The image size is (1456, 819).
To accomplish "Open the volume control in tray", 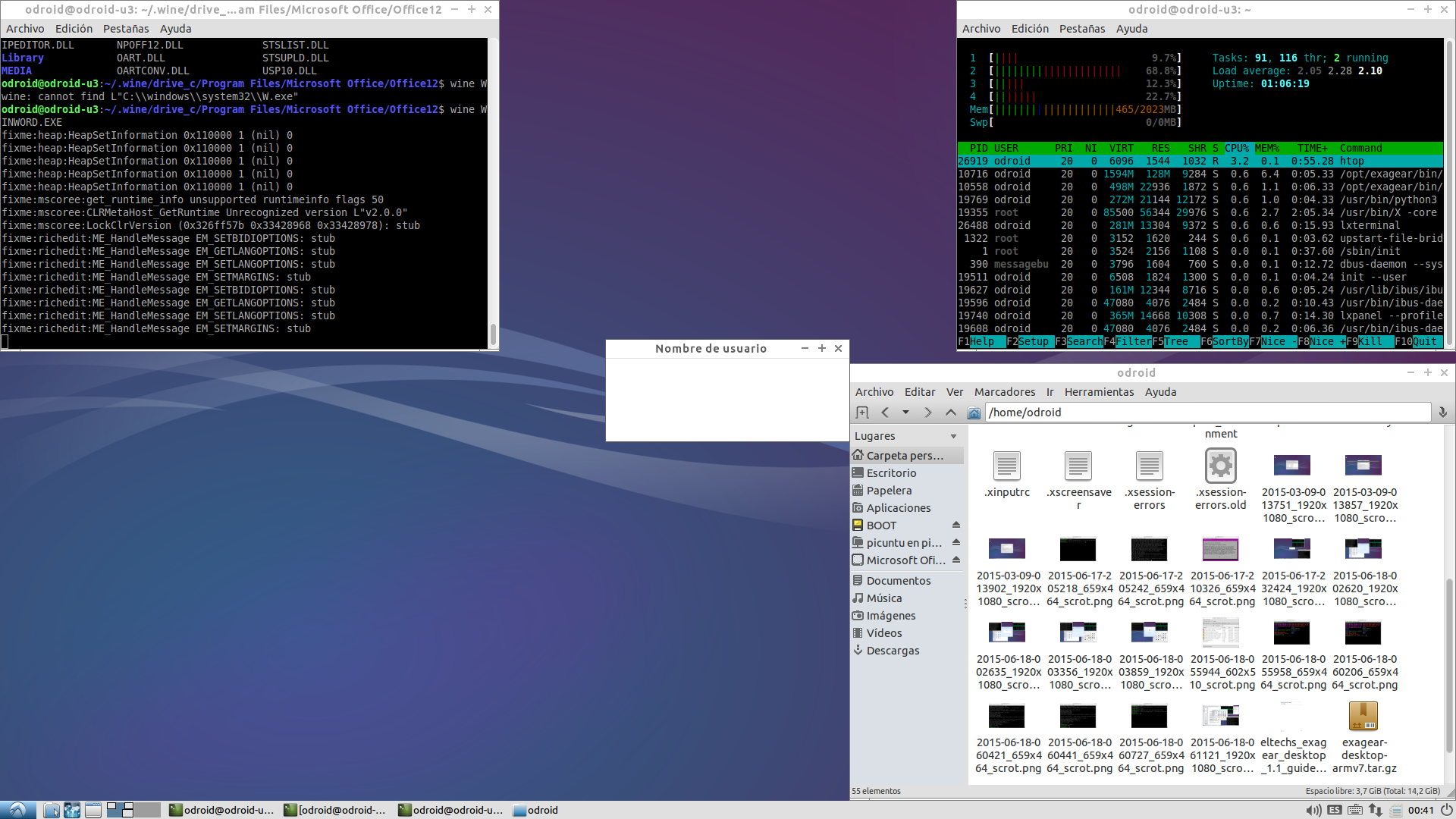I will (1313, 810).
